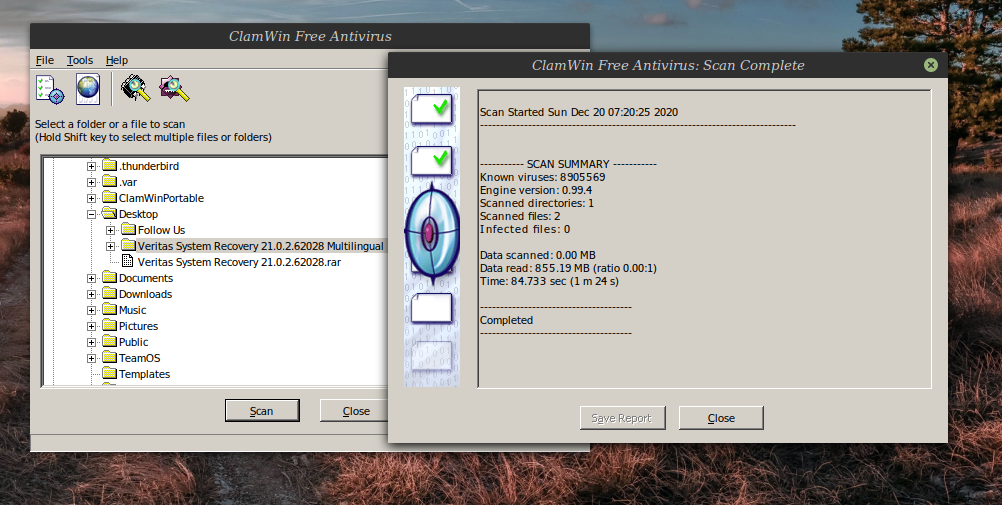Click the 'Infected files: 0' line

[x=525, y=229]
